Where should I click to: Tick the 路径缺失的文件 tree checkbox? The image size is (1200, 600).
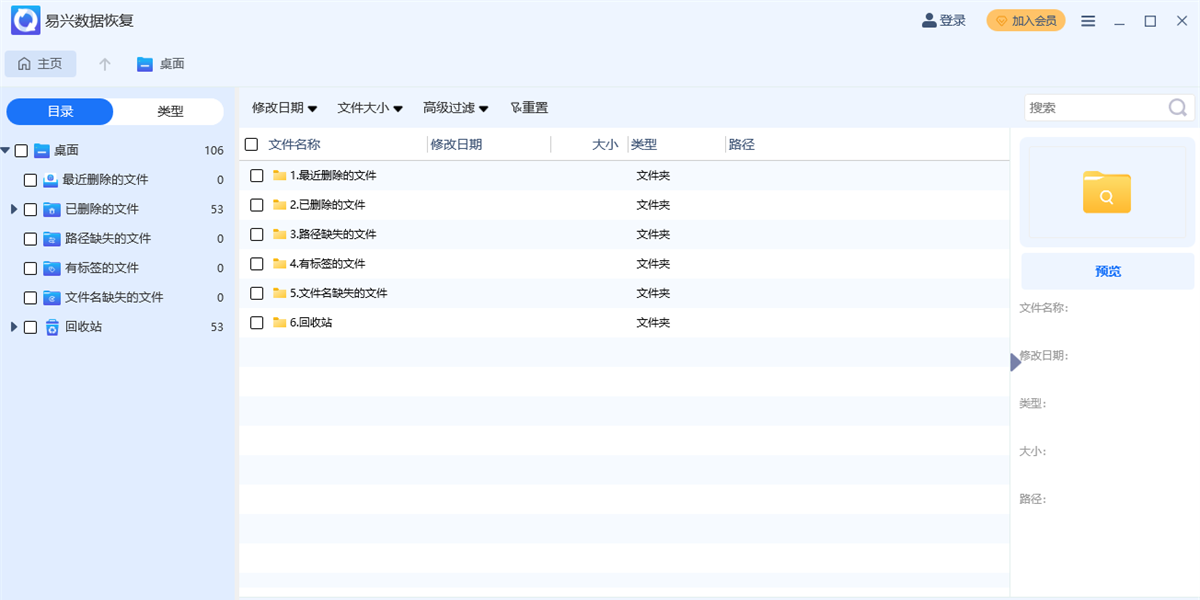pyautogui.click(x=30, y=239)
